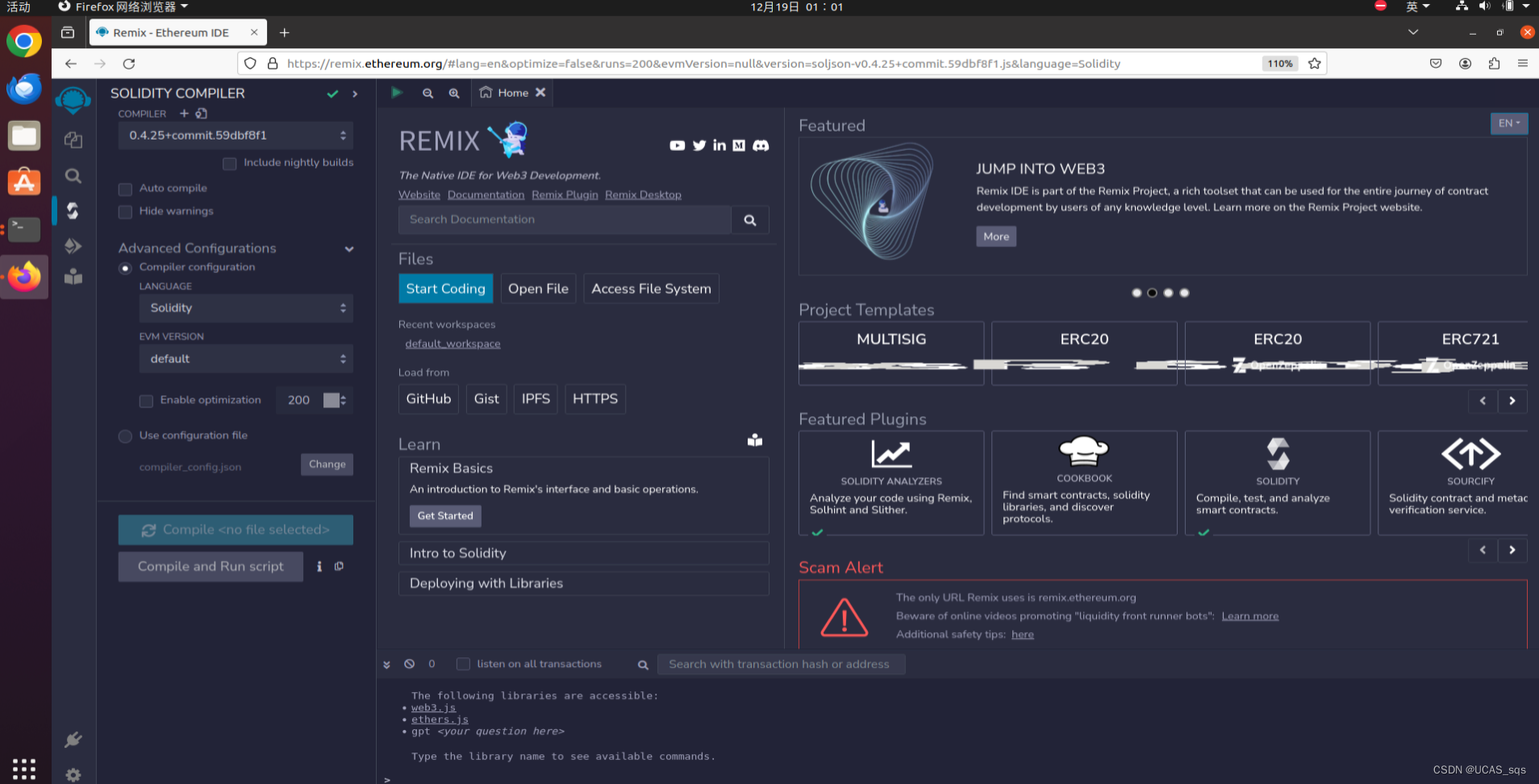Screen dimensions: 1539x784
Task: Select Use configuration file radio button
Action: [125, 436]
